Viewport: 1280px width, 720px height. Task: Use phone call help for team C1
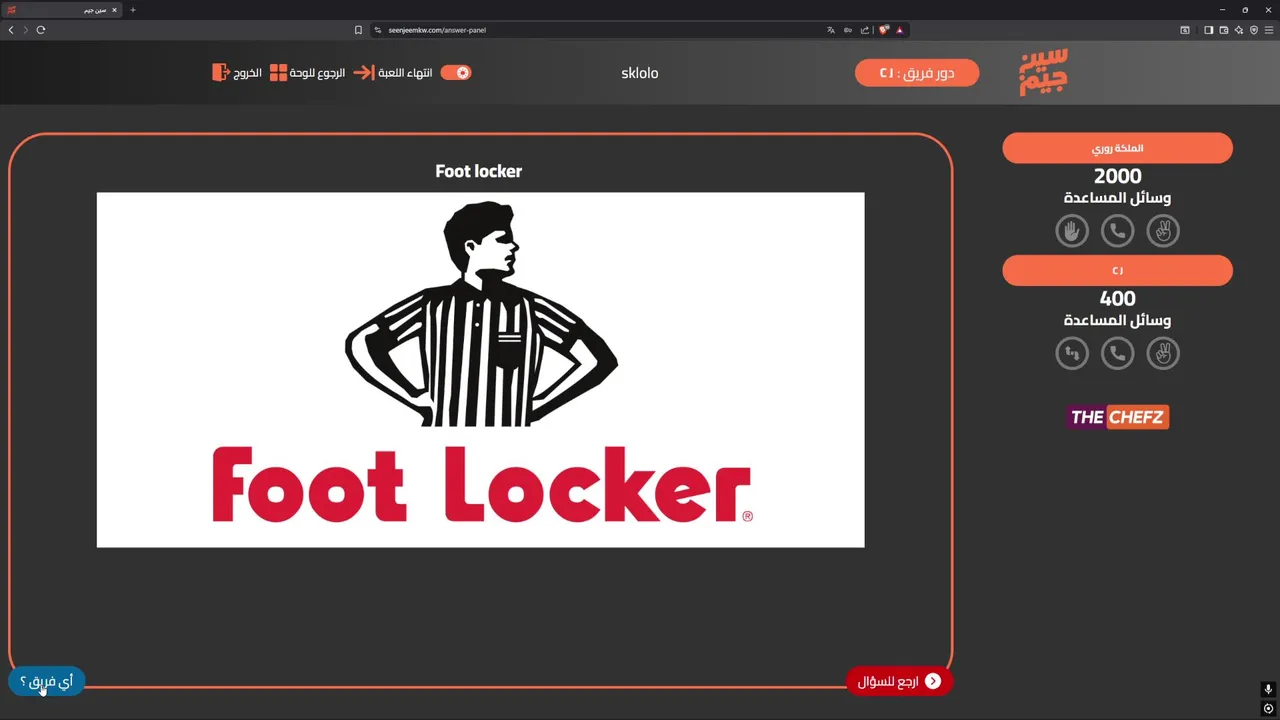click(1117, 353)
